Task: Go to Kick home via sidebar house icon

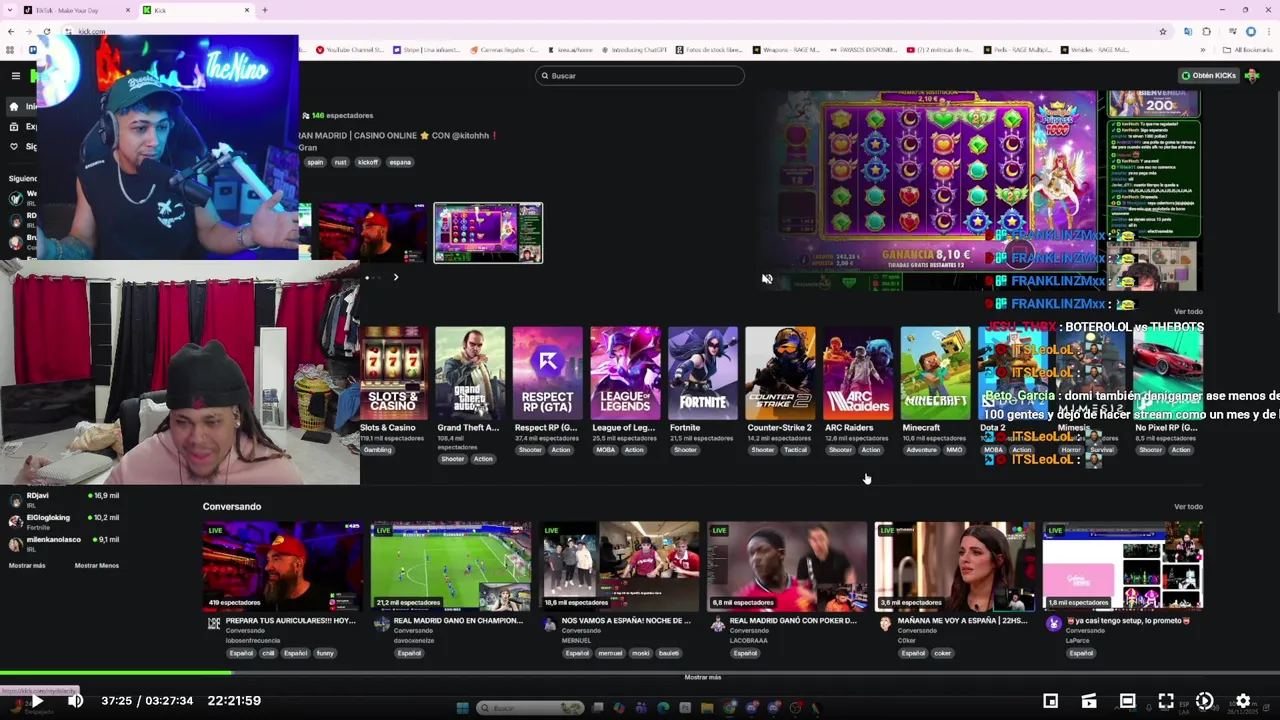Action: click(14, 106)
